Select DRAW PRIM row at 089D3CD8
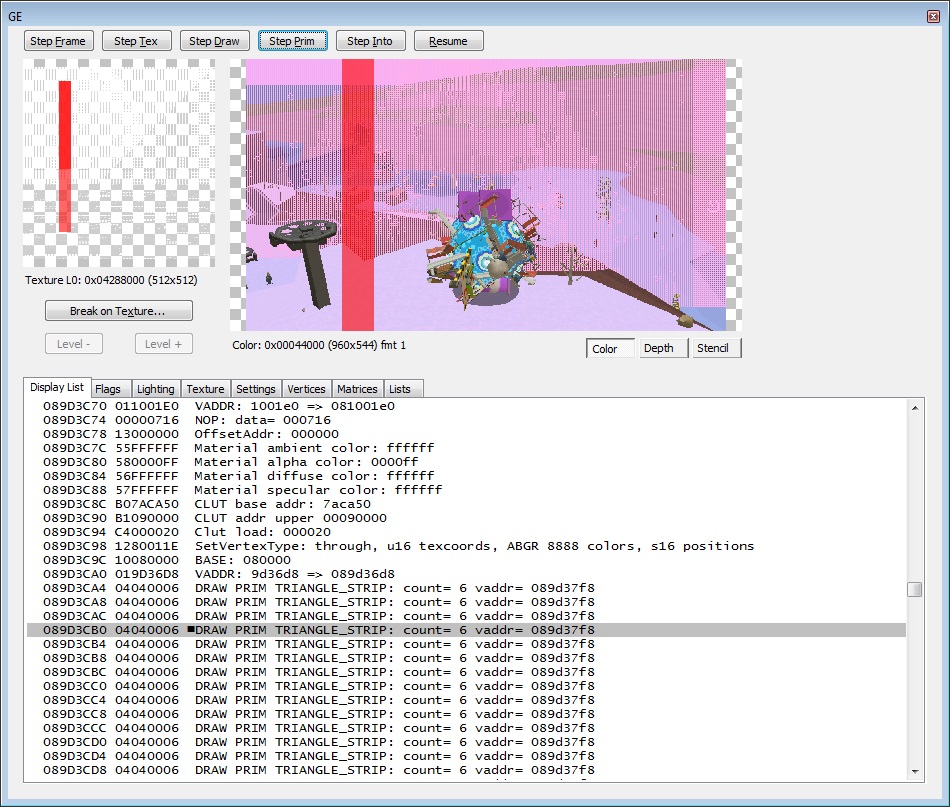This screenshot has height=807, width=950. coord(467,770)
